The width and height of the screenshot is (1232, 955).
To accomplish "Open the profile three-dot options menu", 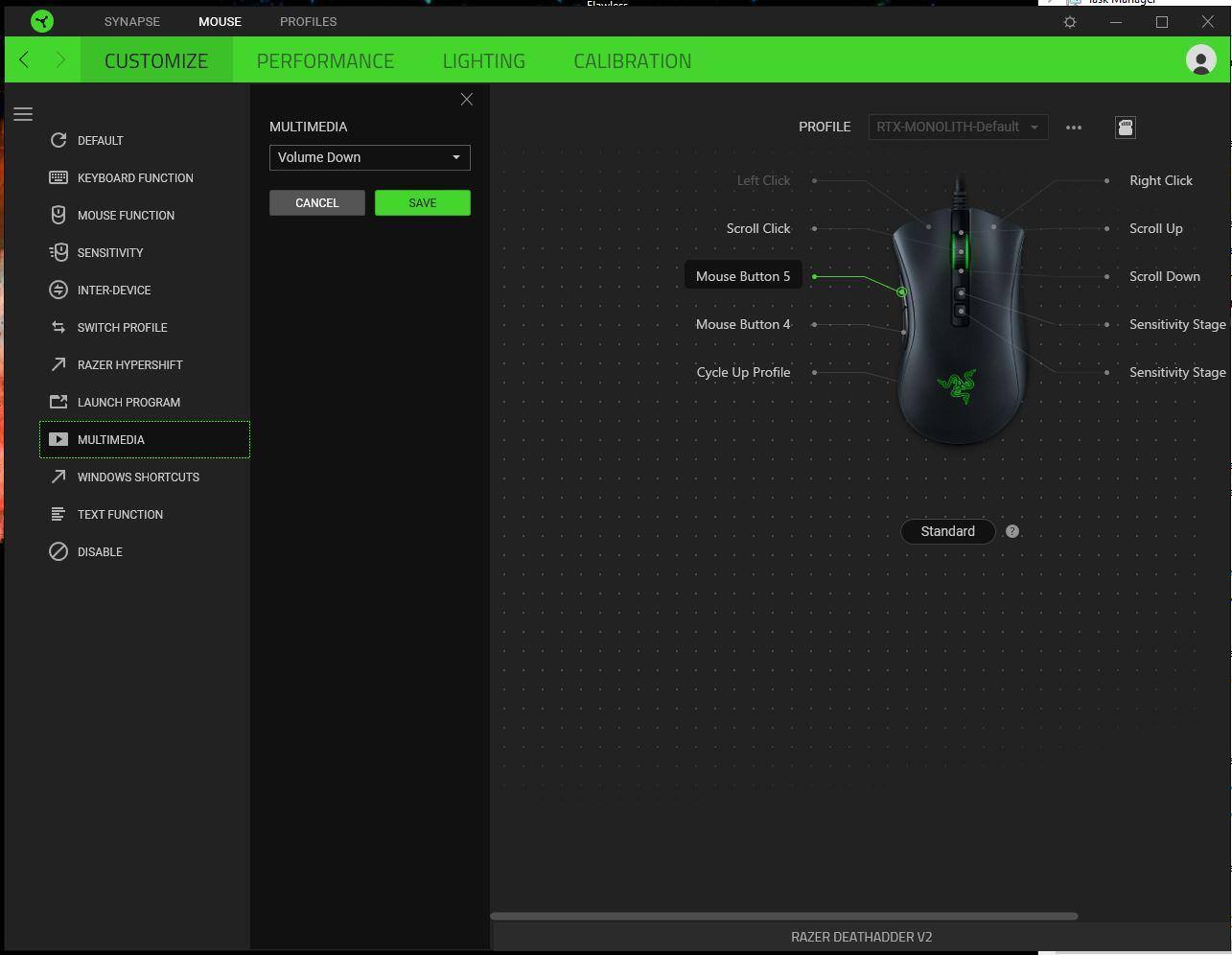I will (x=1074, y=128).
